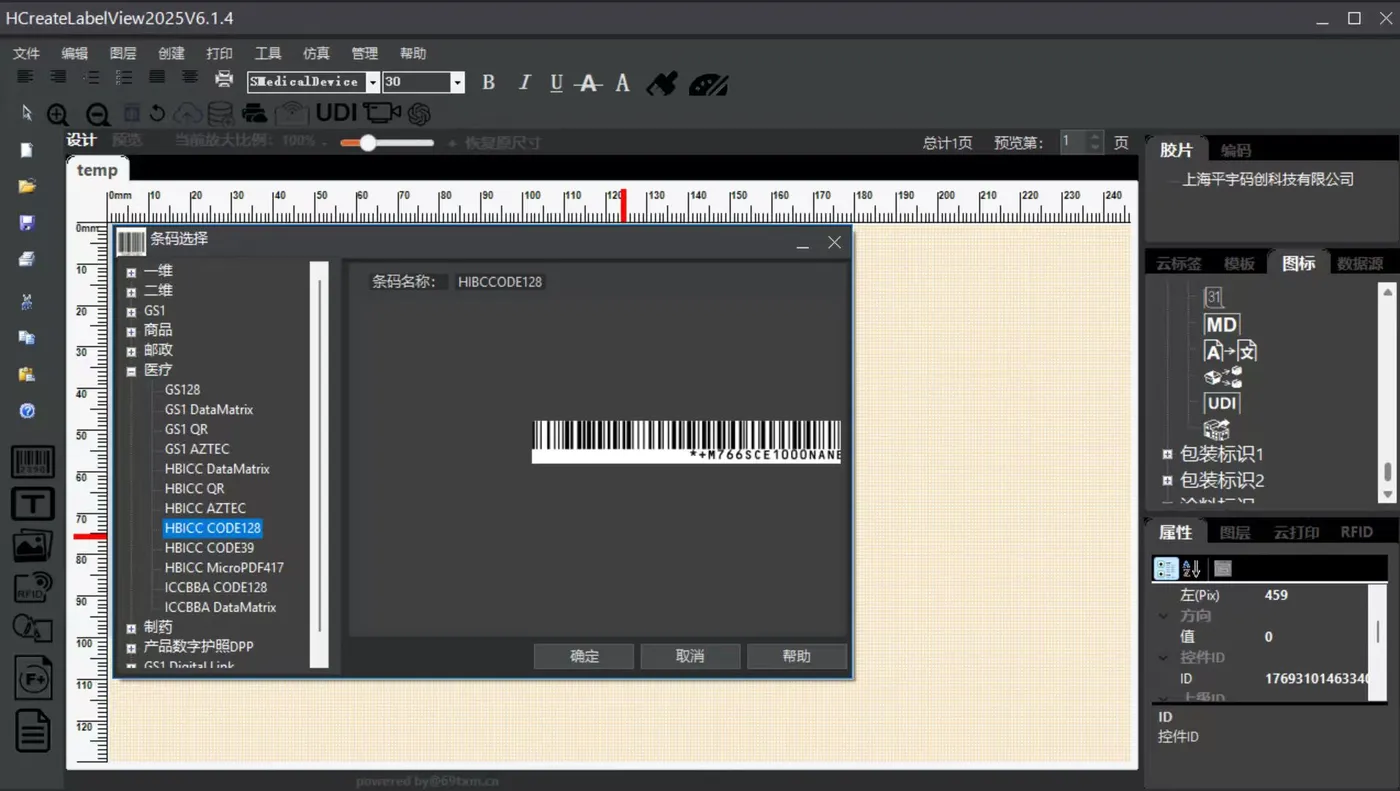Expand the 商品 barcode category

click(x=131, y=331)
